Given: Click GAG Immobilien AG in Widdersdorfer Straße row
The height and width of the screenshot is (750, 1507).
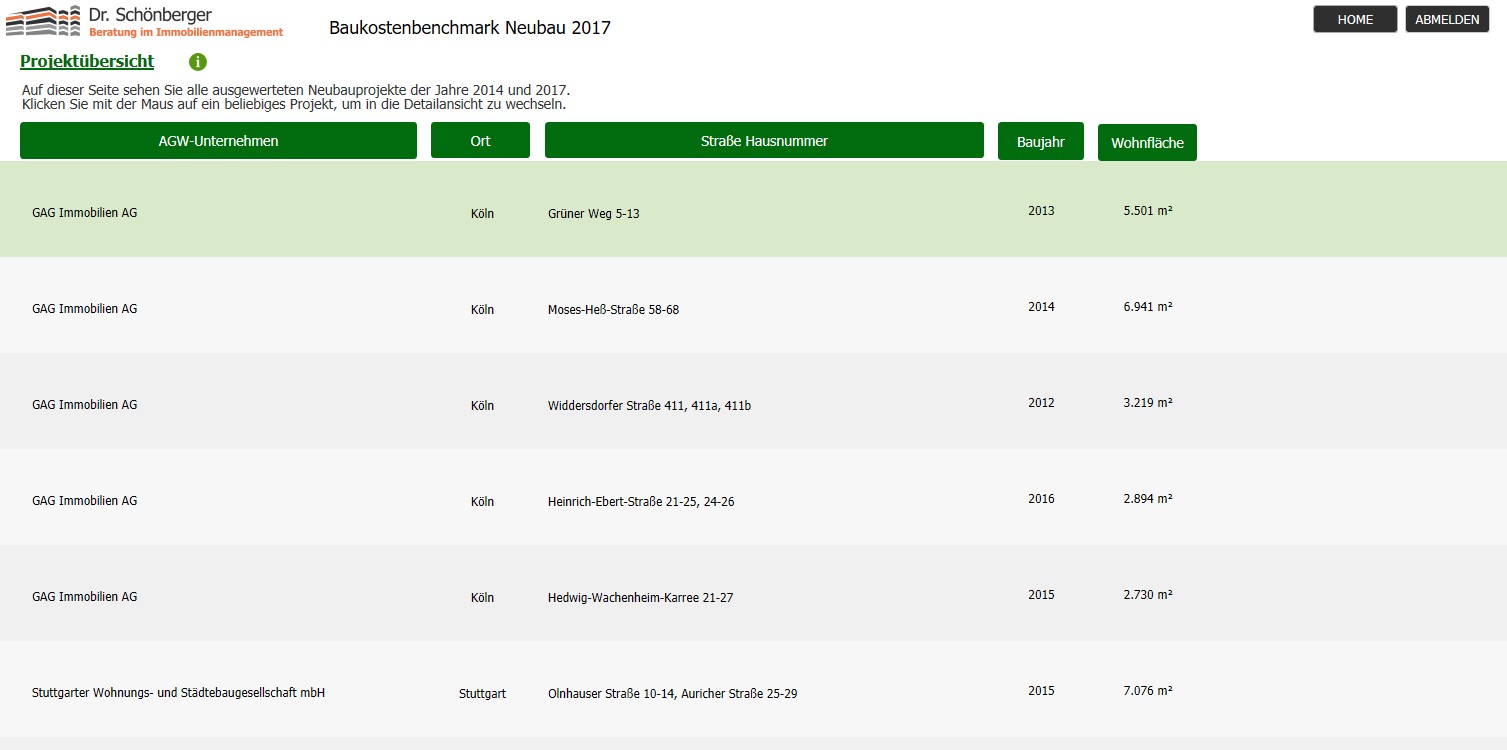Looking at the screenshot, I should click(84, 405).
